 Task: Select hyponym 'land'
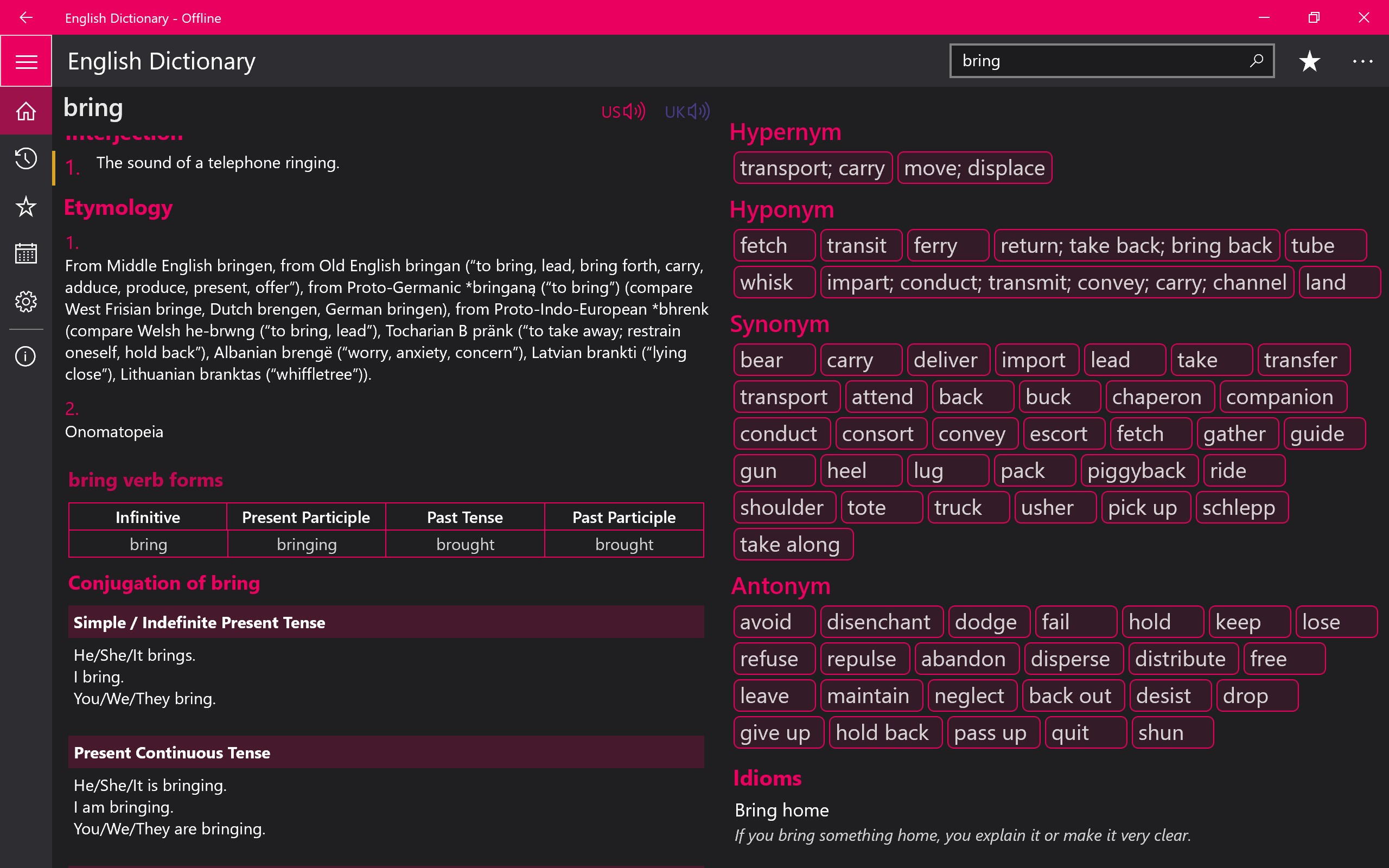tap(1340, 283)
